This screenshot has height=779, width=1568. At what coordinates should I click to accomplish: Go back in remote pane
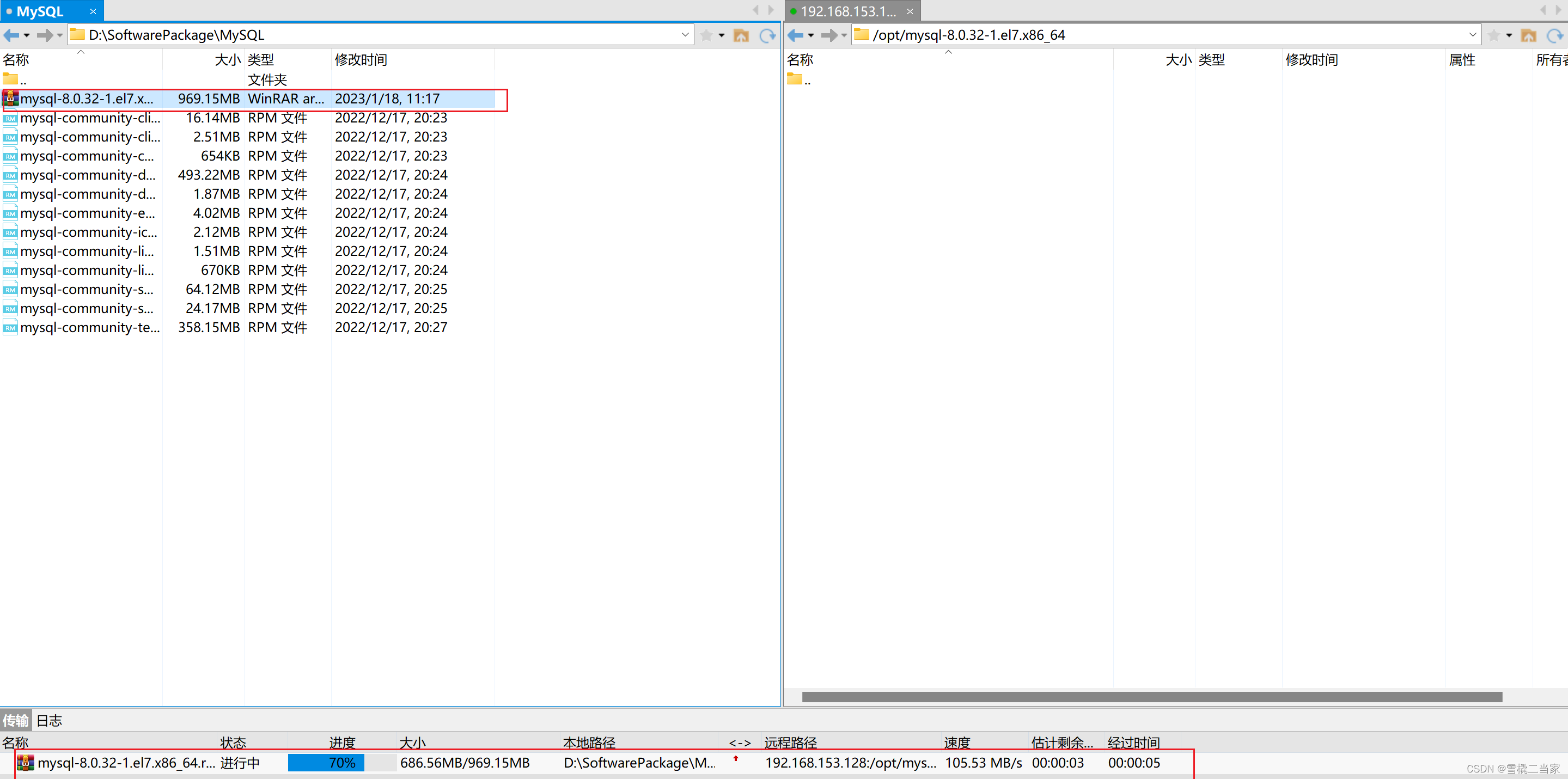795,35
